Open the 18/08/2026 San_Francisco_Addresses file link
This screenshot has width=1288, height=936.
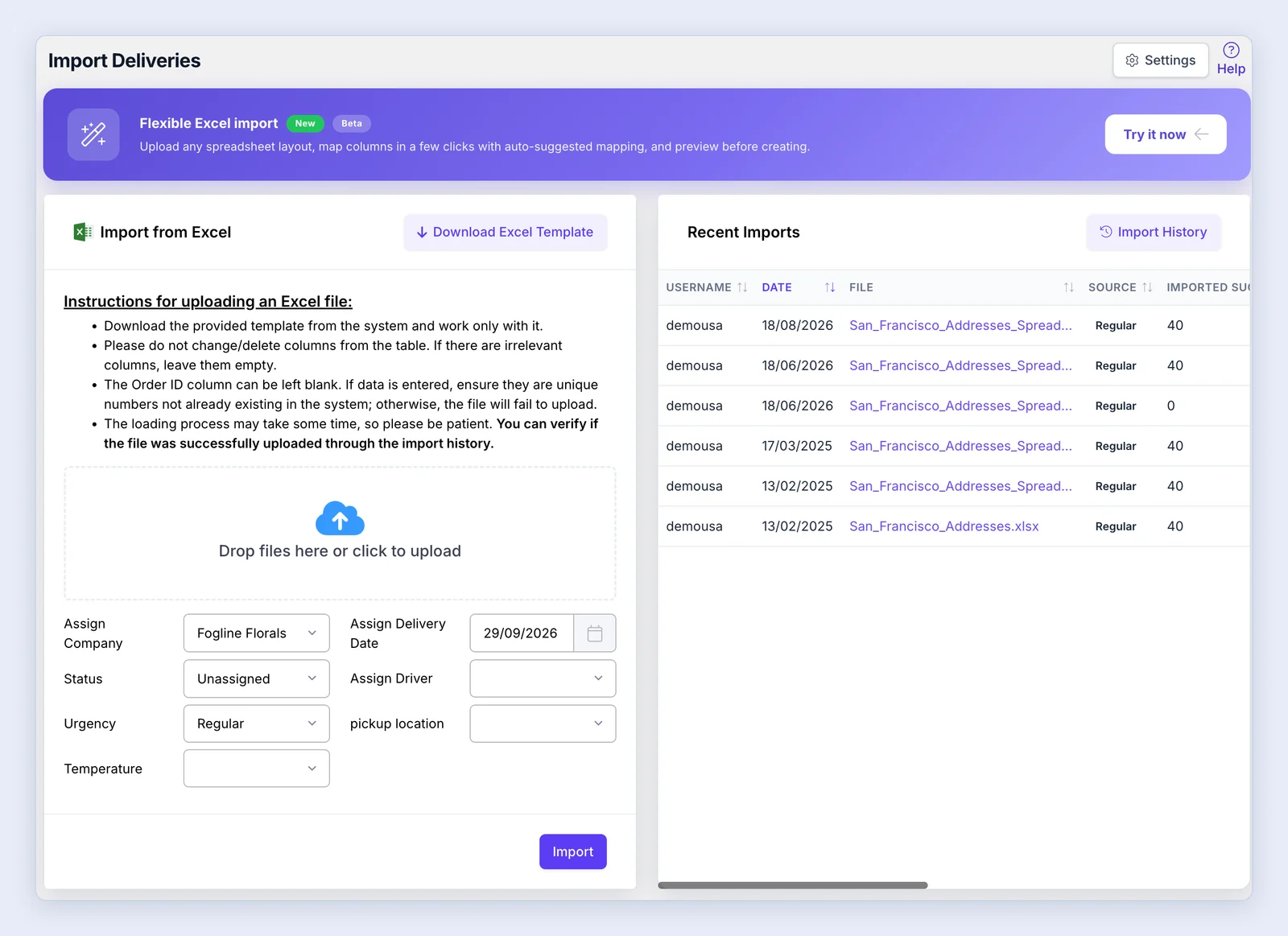pos(960,325)
